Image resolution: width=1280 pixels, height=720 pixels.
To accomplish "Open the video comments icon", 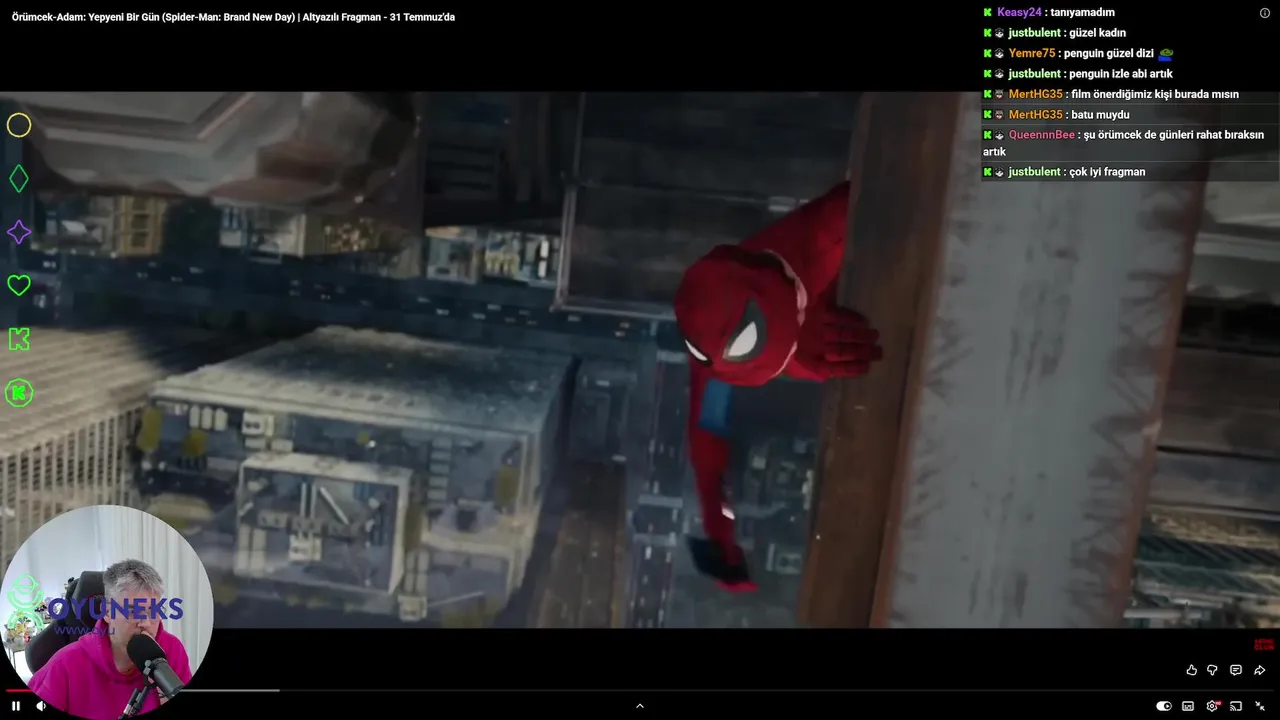I will tap(1236, 670).
